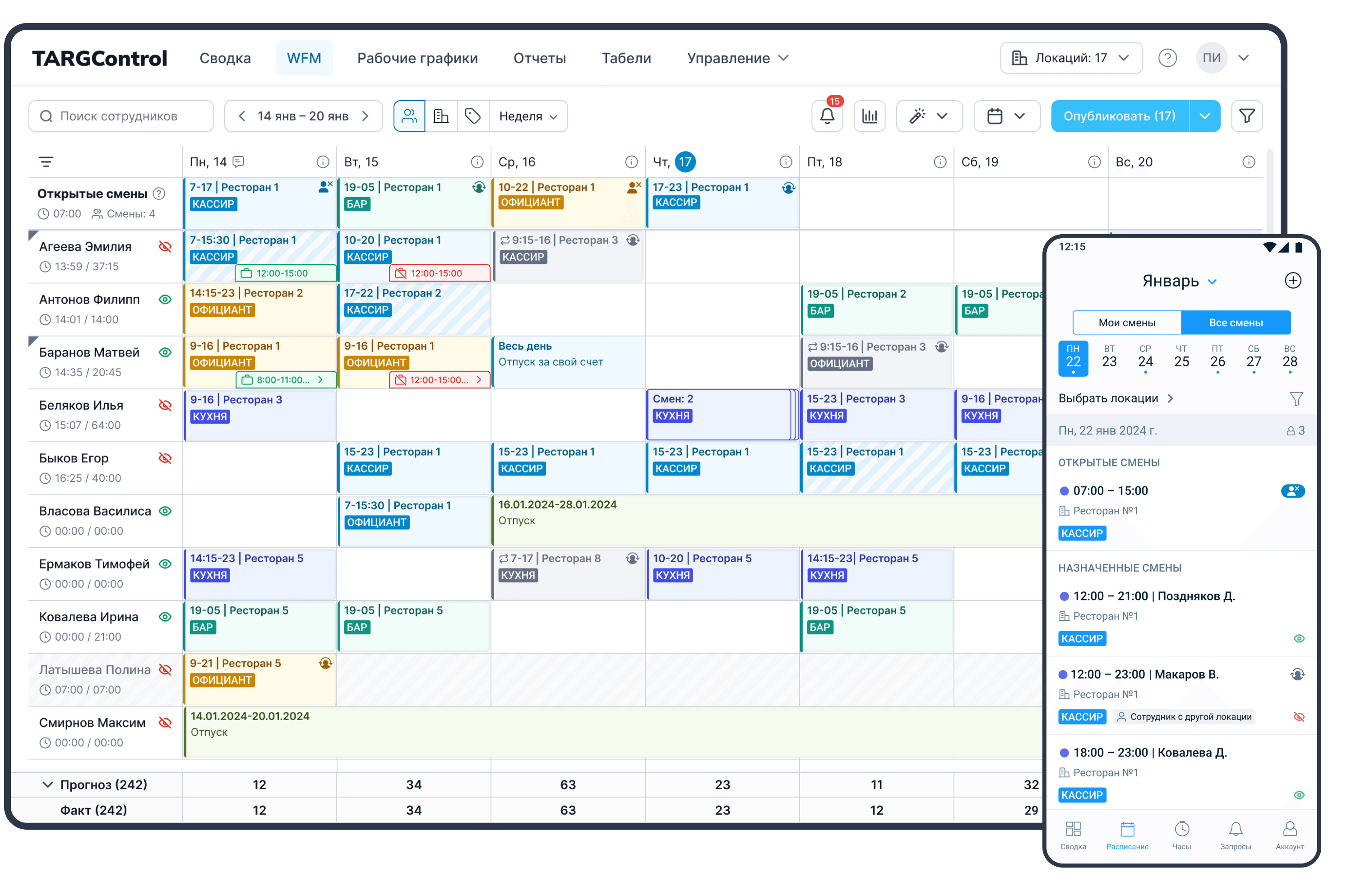Viewport: 1347px width, 896px height.
Task: Toggle visibility for Антонов Филипп
Action: pyautogui.click(x=165, y=300)
